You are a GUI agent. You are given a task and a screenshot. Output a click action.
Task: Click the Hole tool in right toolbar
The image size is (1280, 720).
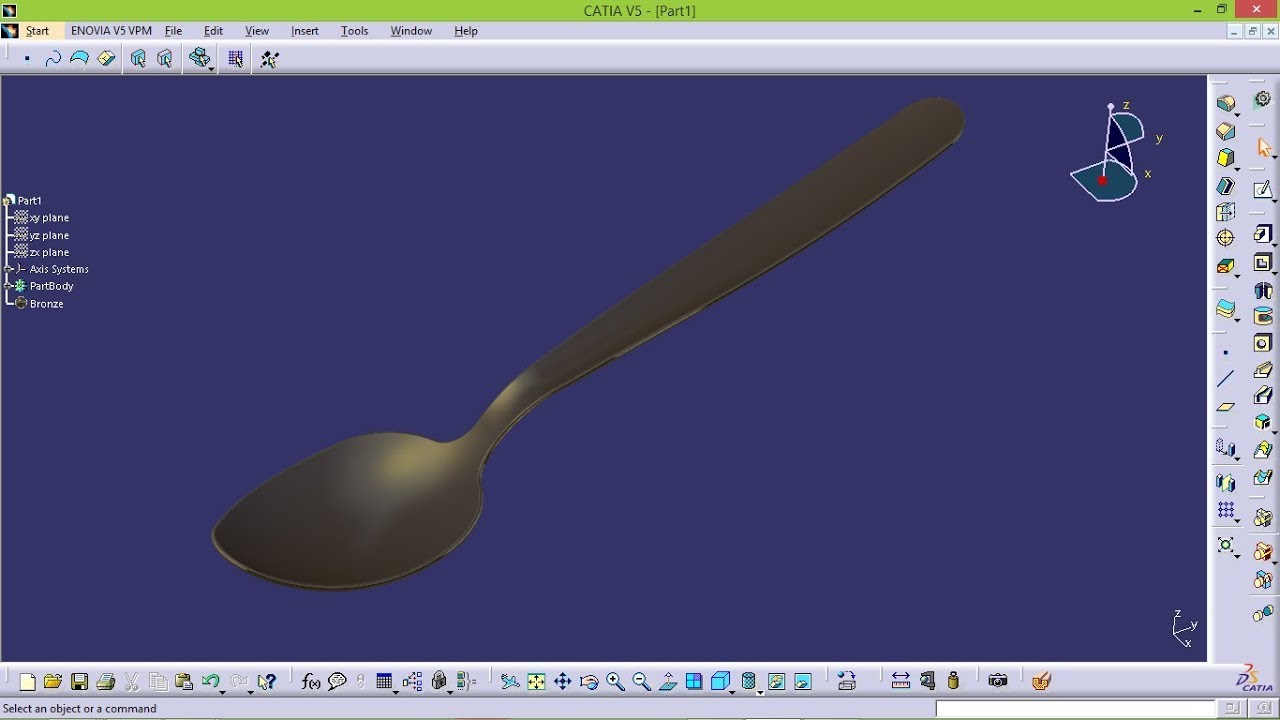(x=1263, y=343)
